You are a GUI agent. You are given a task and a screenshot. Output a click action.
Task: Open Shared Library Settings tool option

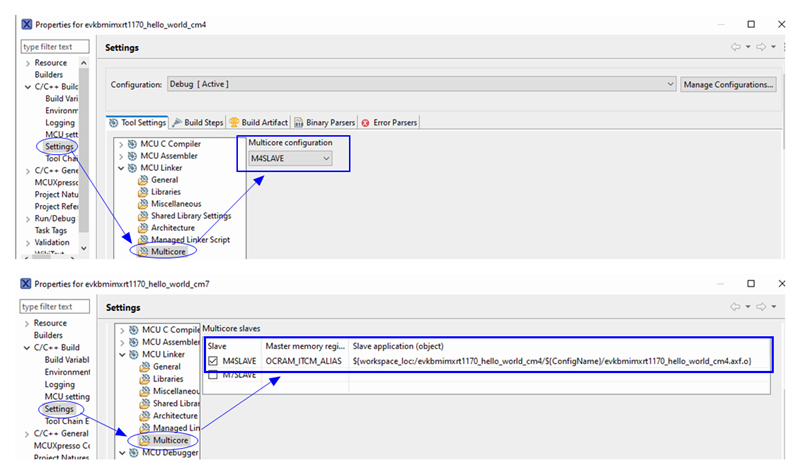click(190, 215)
